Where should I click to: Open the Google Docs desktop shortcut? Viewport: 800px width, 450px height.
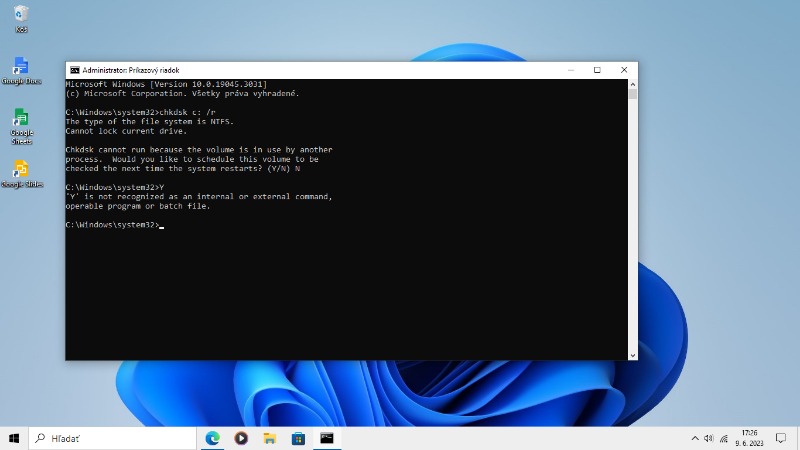tap(21, 70)
